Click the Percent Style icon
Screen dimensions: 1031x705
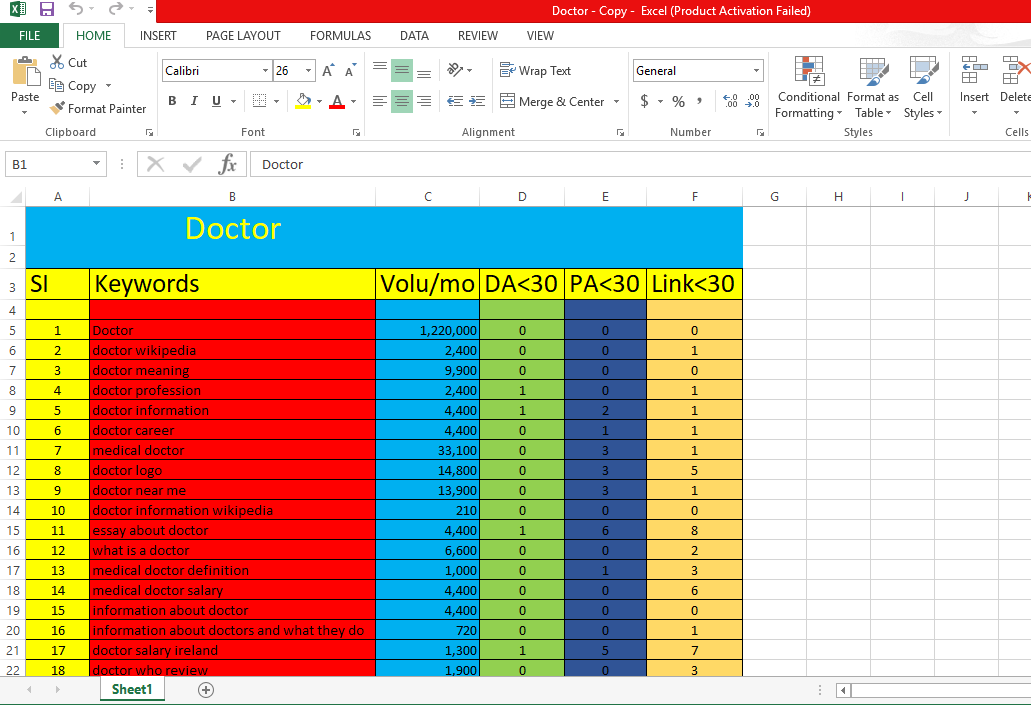coord(678,101)
